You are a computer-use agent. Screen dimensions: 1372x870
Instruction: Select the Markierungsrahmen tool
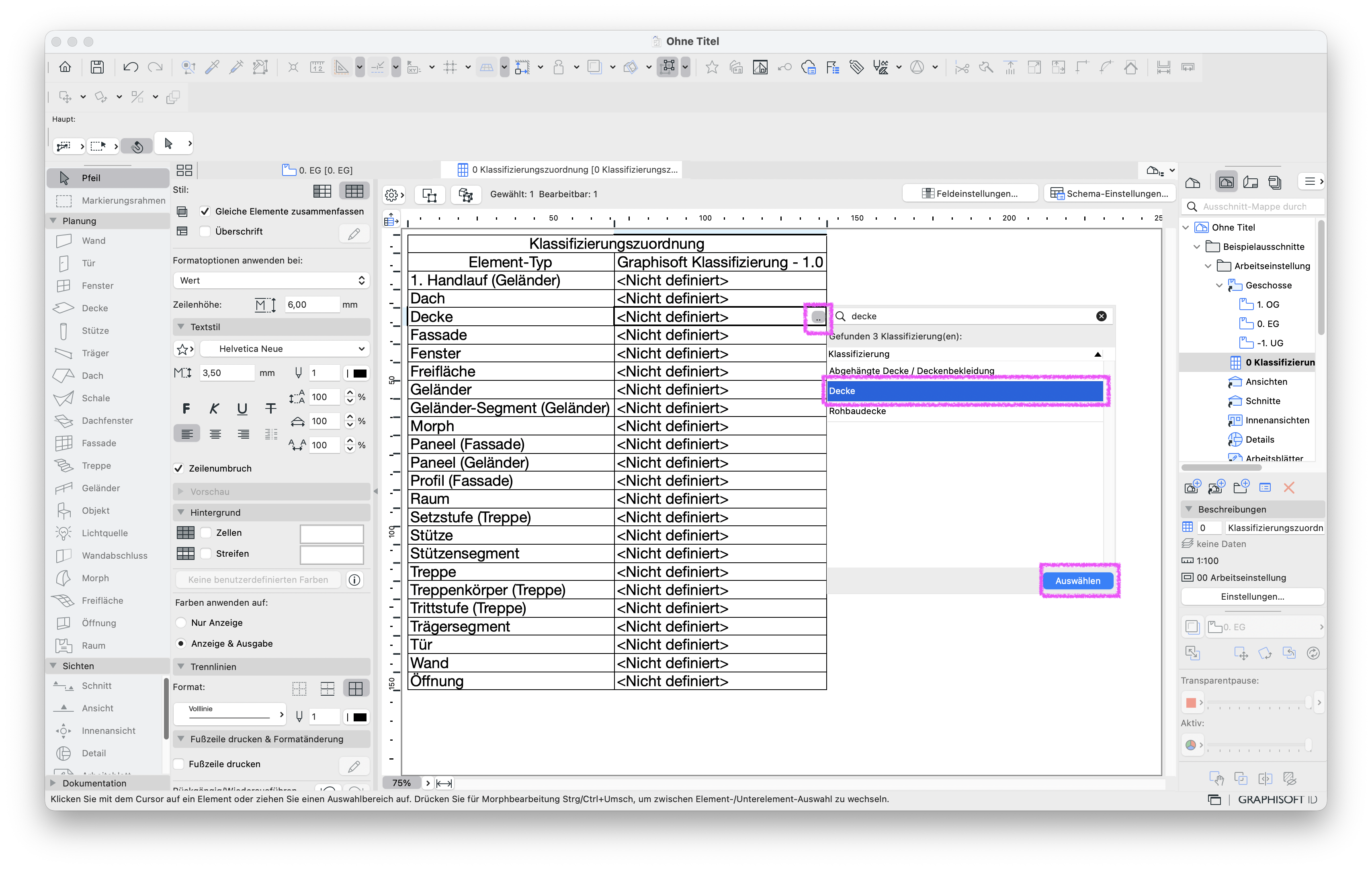tap(108, 200)
